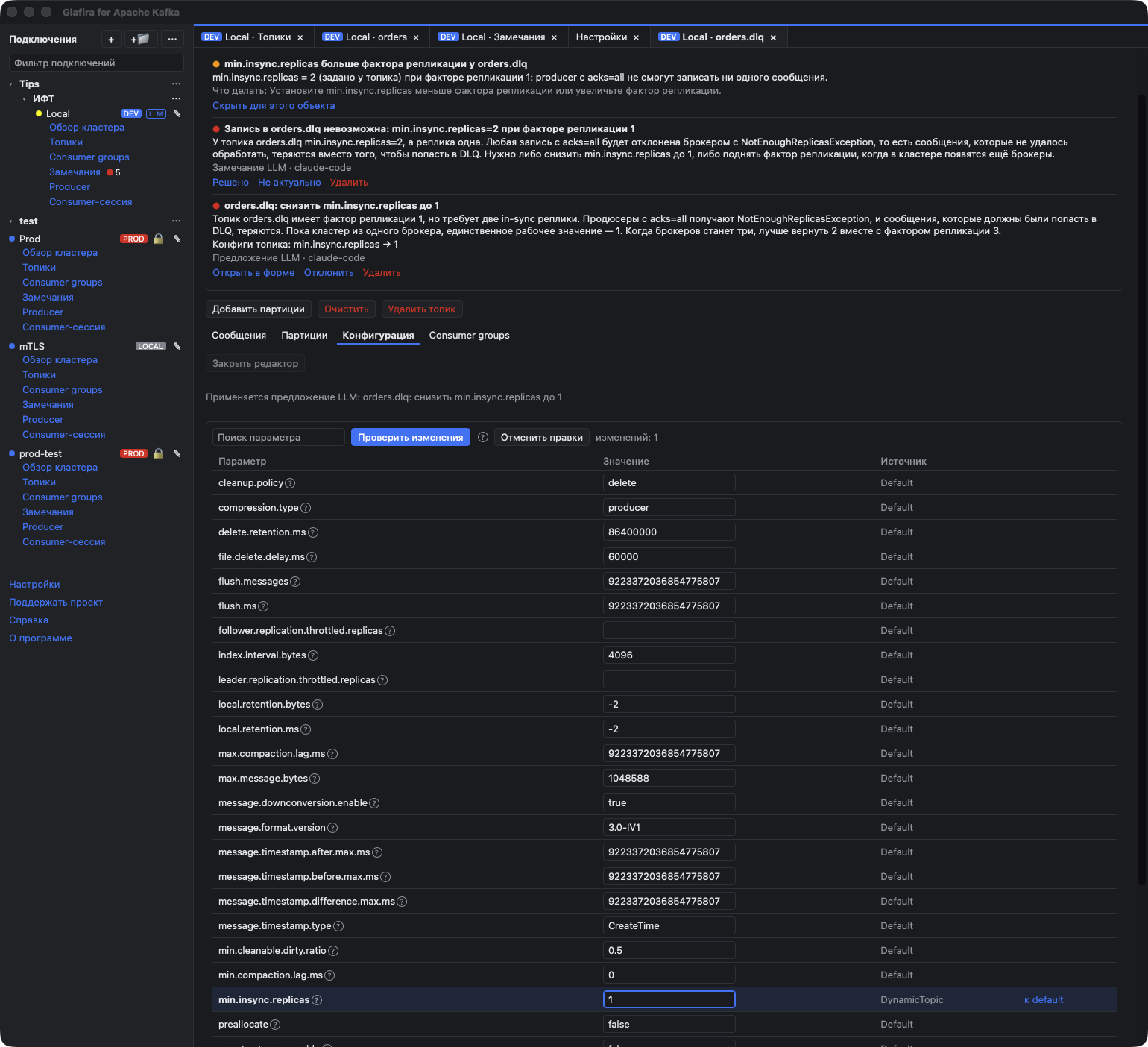The width and height of the screenshot is (1148, 1047).
Task: Open the ИФТ group options menu
Action: click(176, 98)
